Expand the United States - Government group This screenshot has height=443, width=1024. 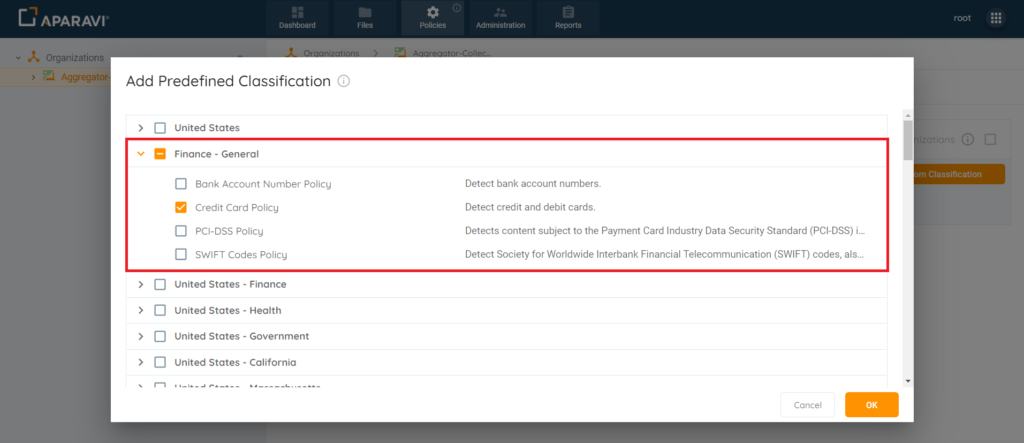(x=140, y=336)
